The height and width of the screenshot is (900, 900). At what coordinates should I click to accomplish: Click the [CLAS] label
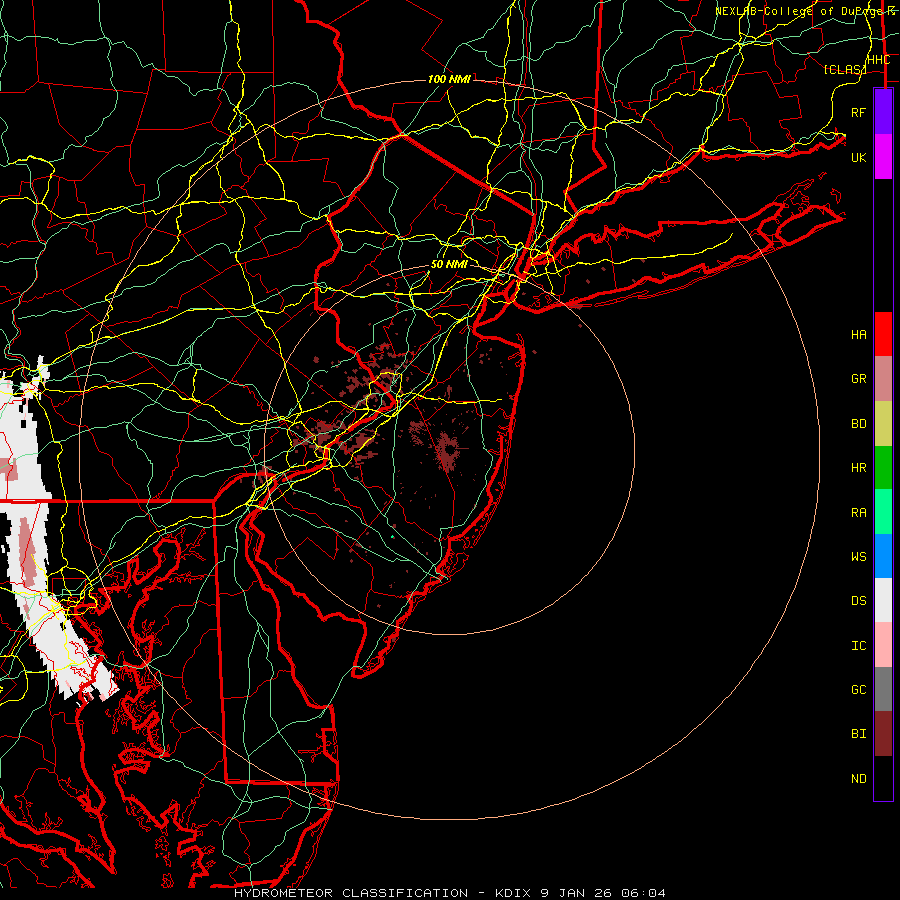(845, 69)
